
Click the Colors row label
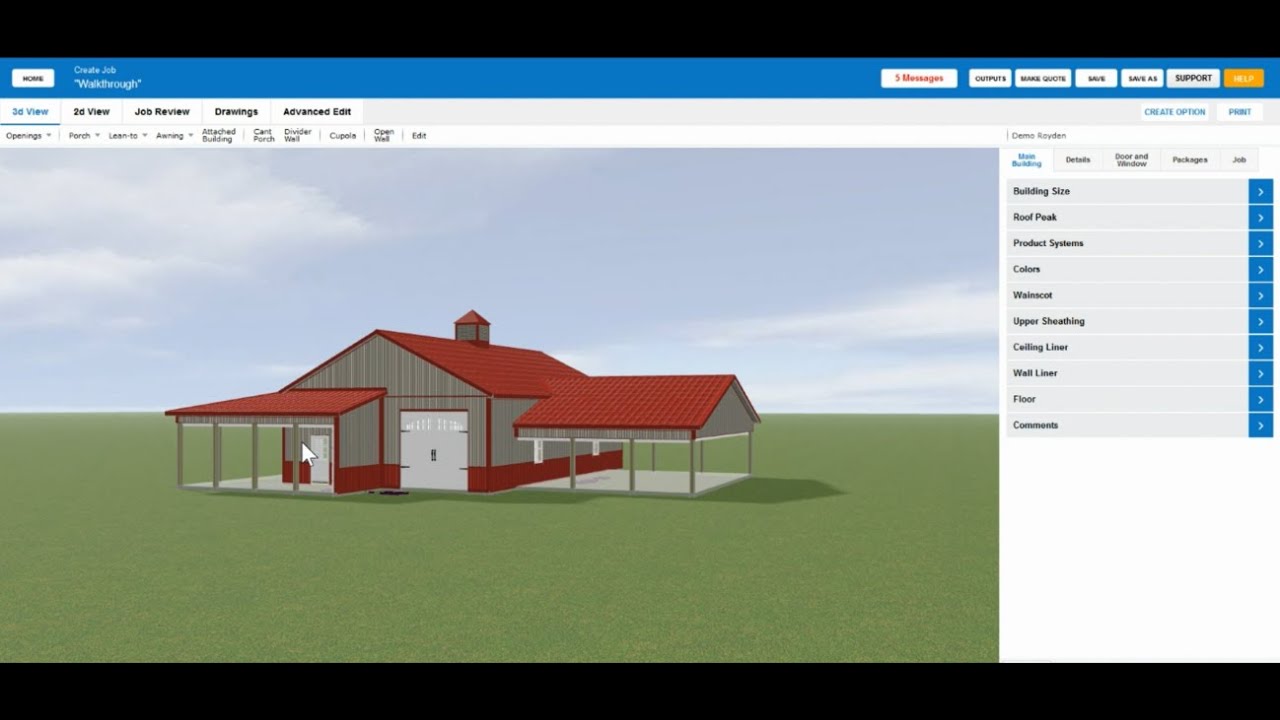[1026, 269]
